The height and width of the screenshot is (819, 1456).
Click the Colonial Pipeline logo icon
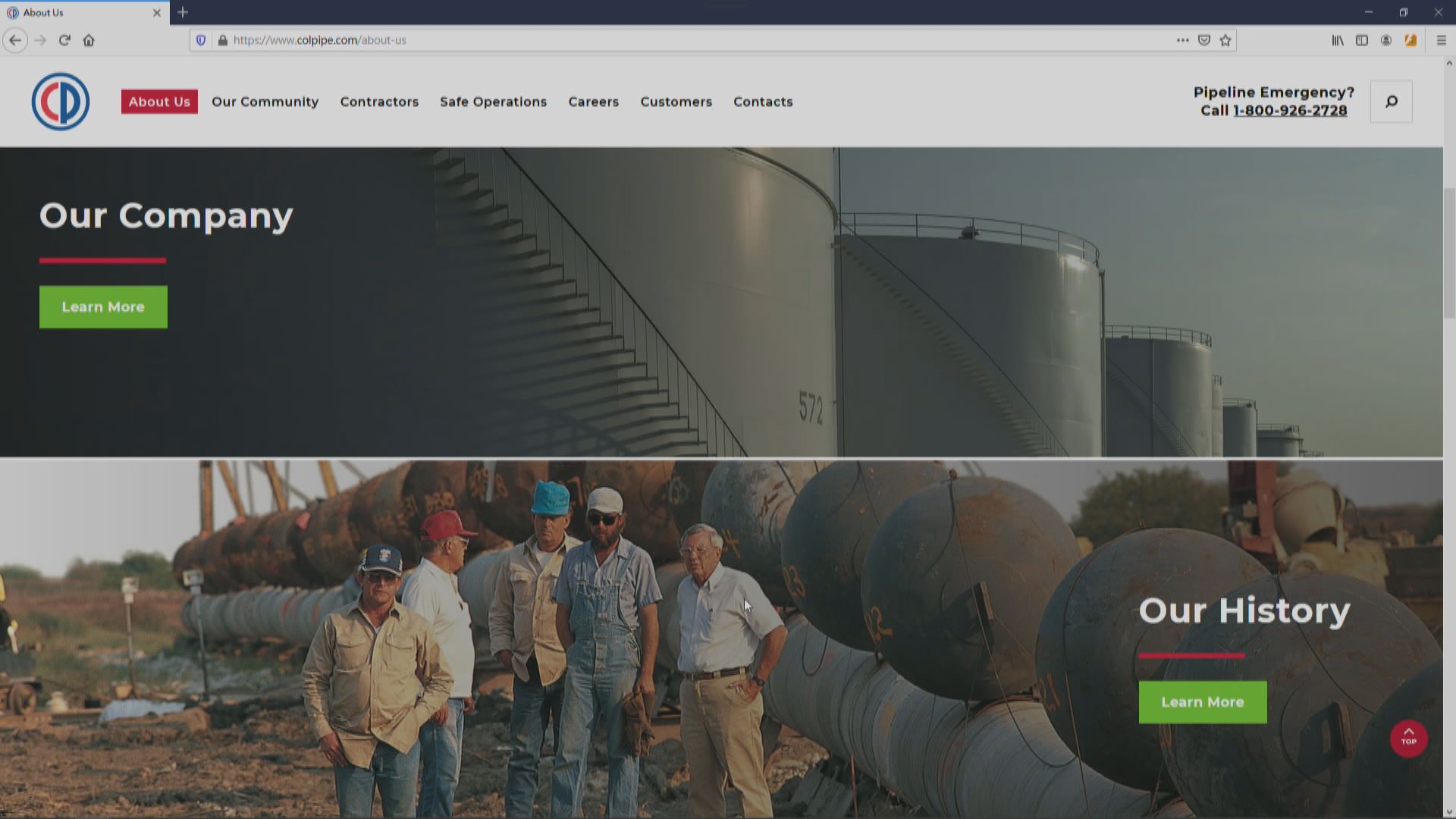61,102
